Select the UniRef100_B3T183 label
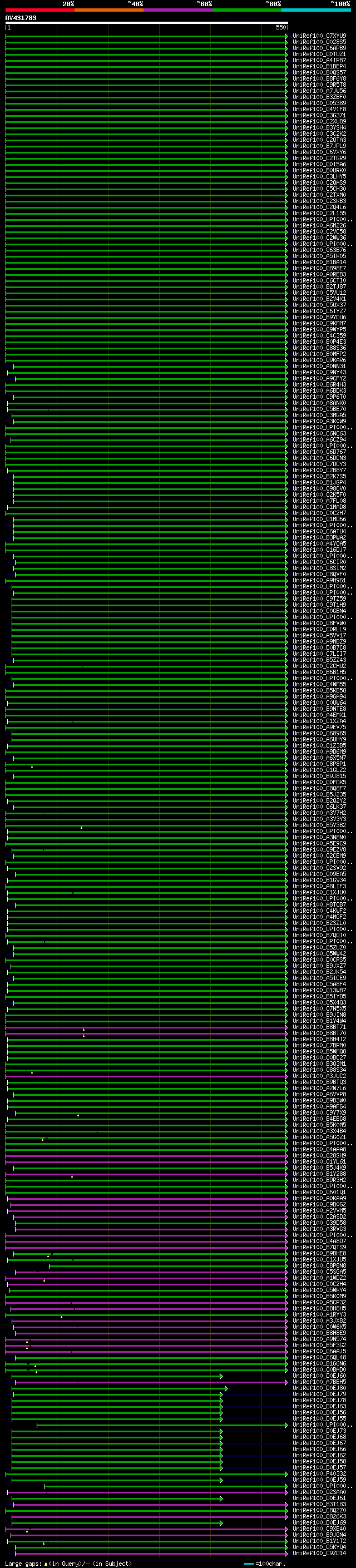Image resolution: width=356 pixels, height=1568 pixels. pos(319,1505)
